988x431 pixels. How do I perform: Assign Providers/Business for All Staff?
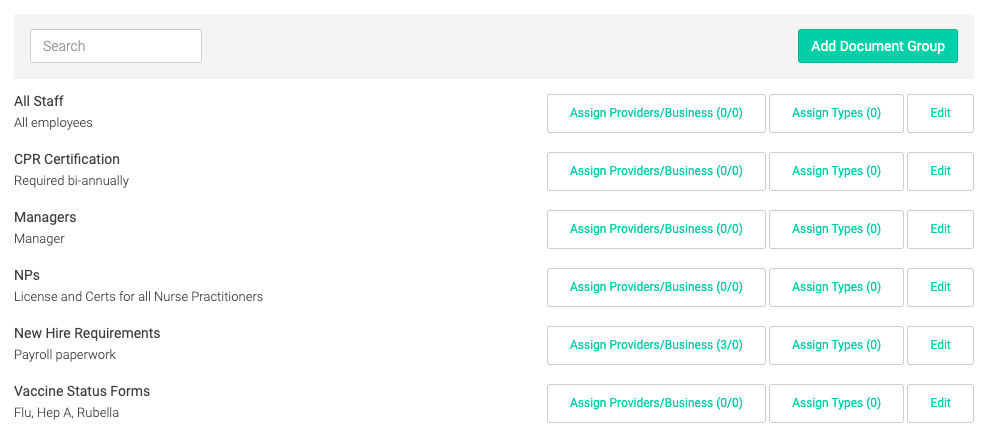(x=656, y=113)
